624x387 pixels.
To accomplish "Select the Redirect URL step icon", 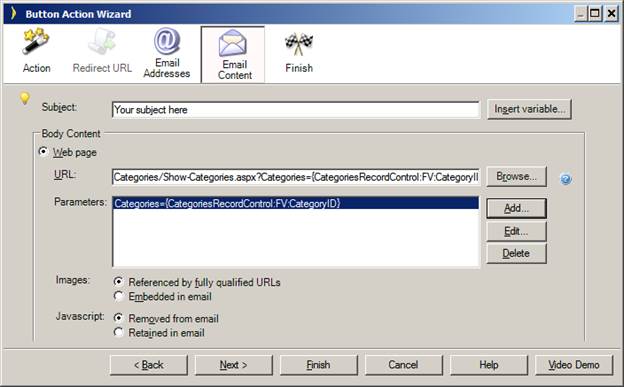I will point(102,41).
